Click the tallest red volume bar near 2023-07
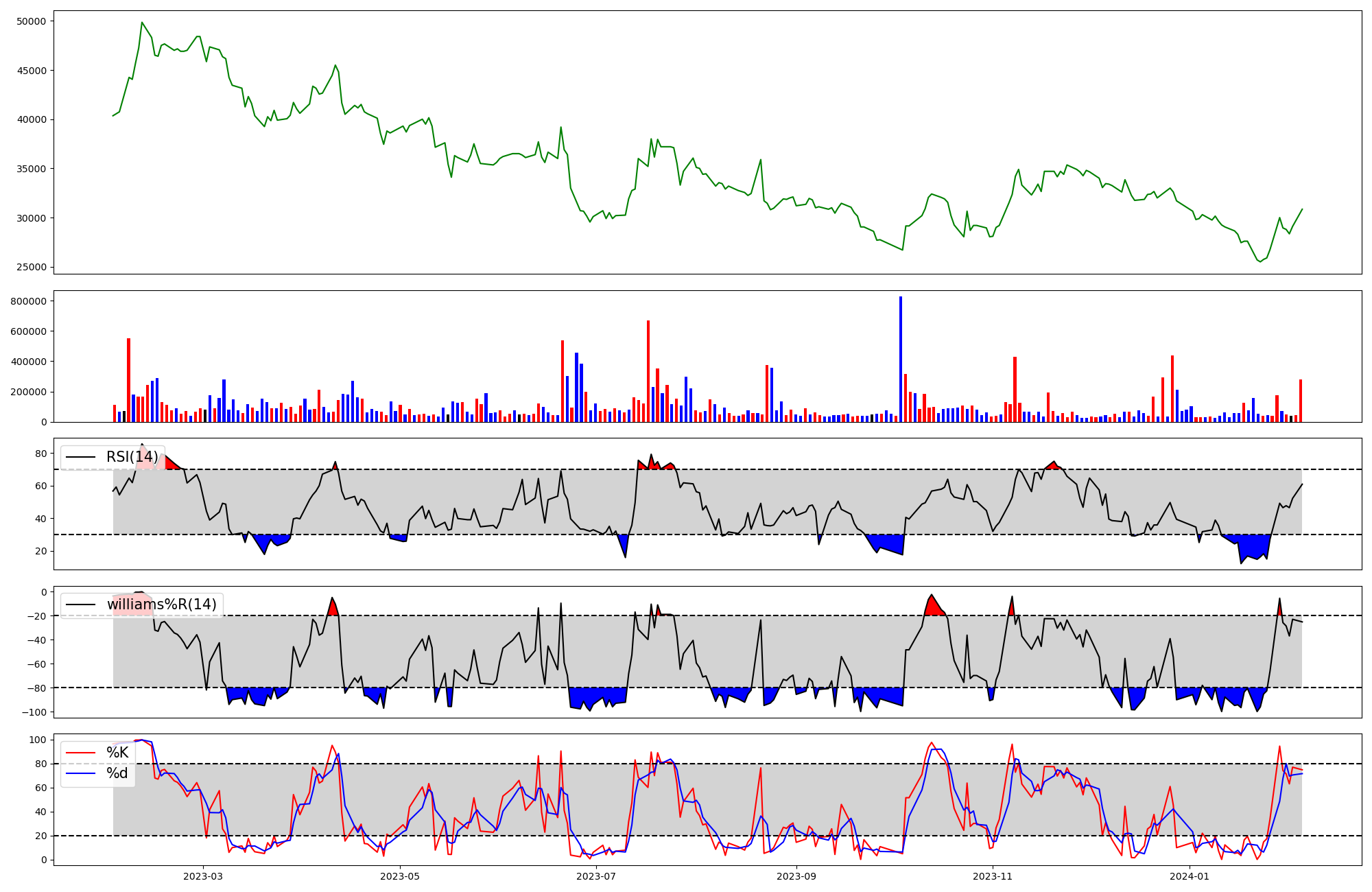The image size is (1372, 892). 648,371
